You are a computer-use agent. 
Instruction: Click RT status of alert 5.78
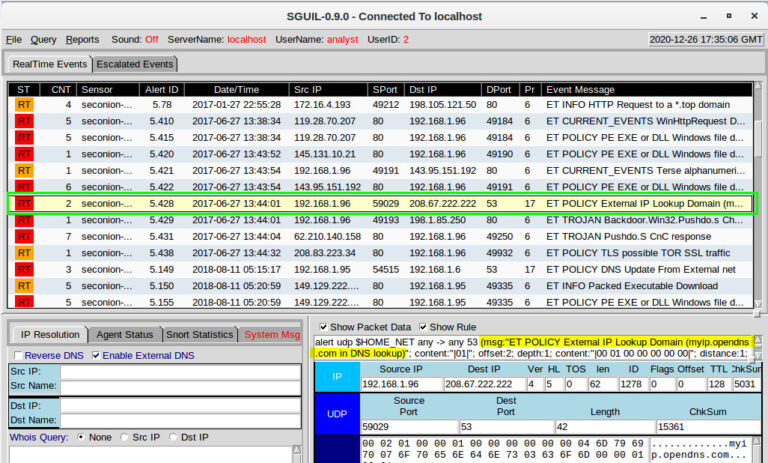[x=24, y=105]
